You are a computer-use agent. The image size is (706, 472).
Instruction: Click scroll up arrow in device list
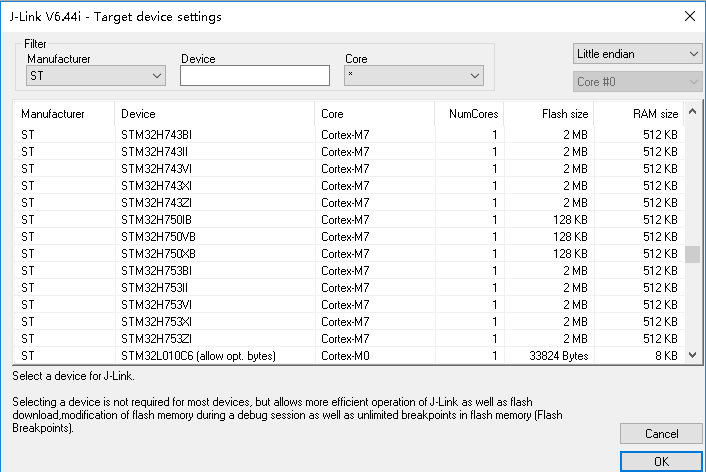(692, 111)
